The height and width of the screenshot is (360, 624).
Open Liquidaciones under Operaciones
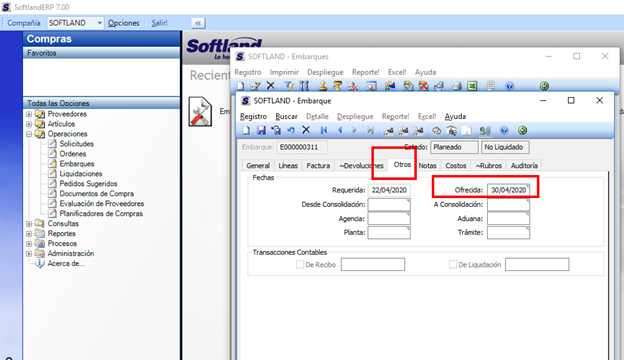point(81,174)
